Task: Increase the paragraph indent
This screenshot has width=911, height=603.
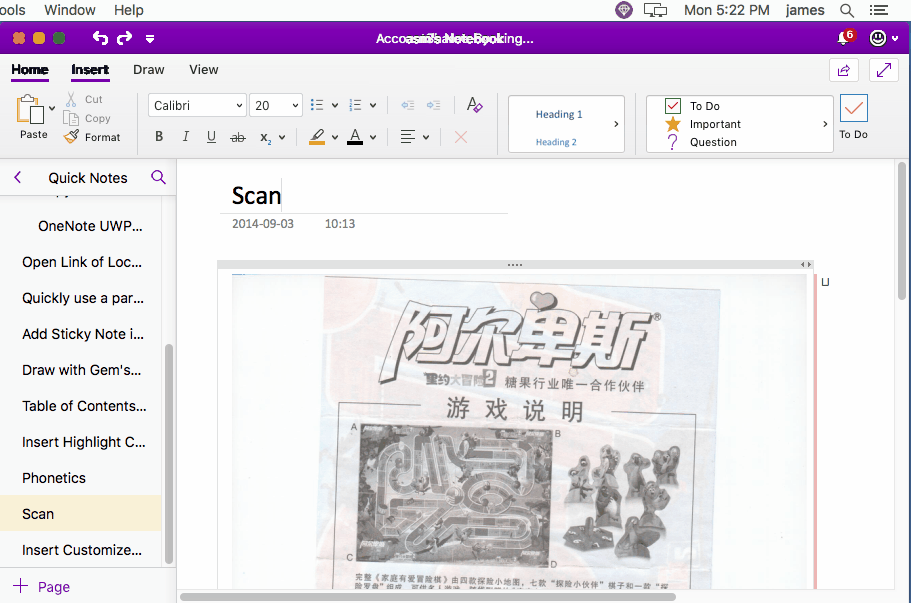Action: (x=433, y=105)
